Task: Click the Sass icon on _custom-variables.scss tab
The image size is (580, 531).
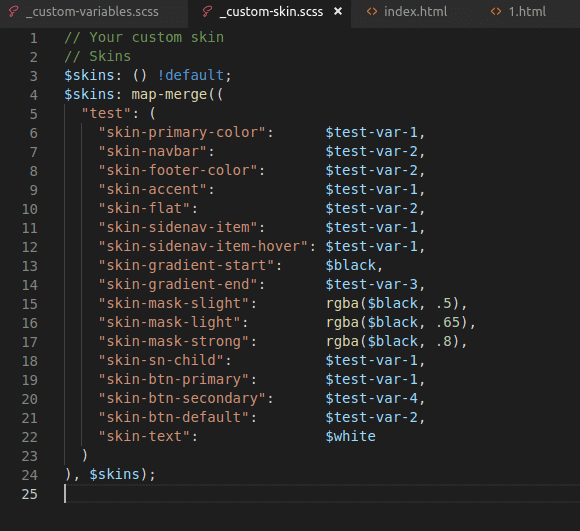Action: [x=14, y=12]
